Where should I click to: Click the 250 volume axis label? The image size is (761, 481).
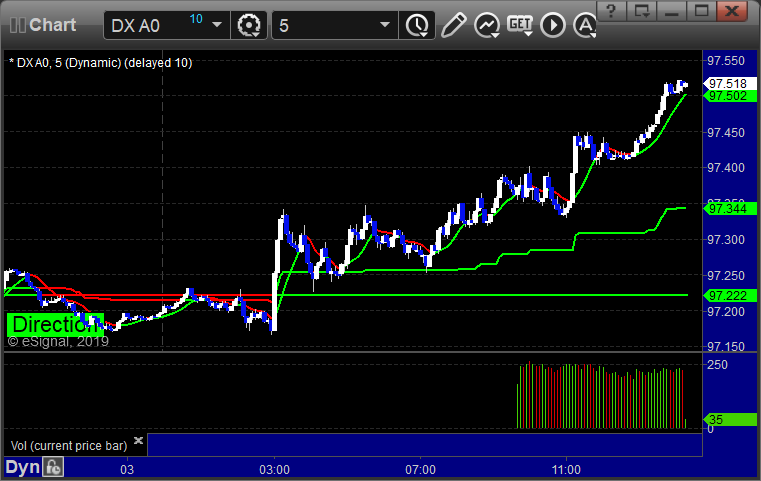click(x=717, y=365)
